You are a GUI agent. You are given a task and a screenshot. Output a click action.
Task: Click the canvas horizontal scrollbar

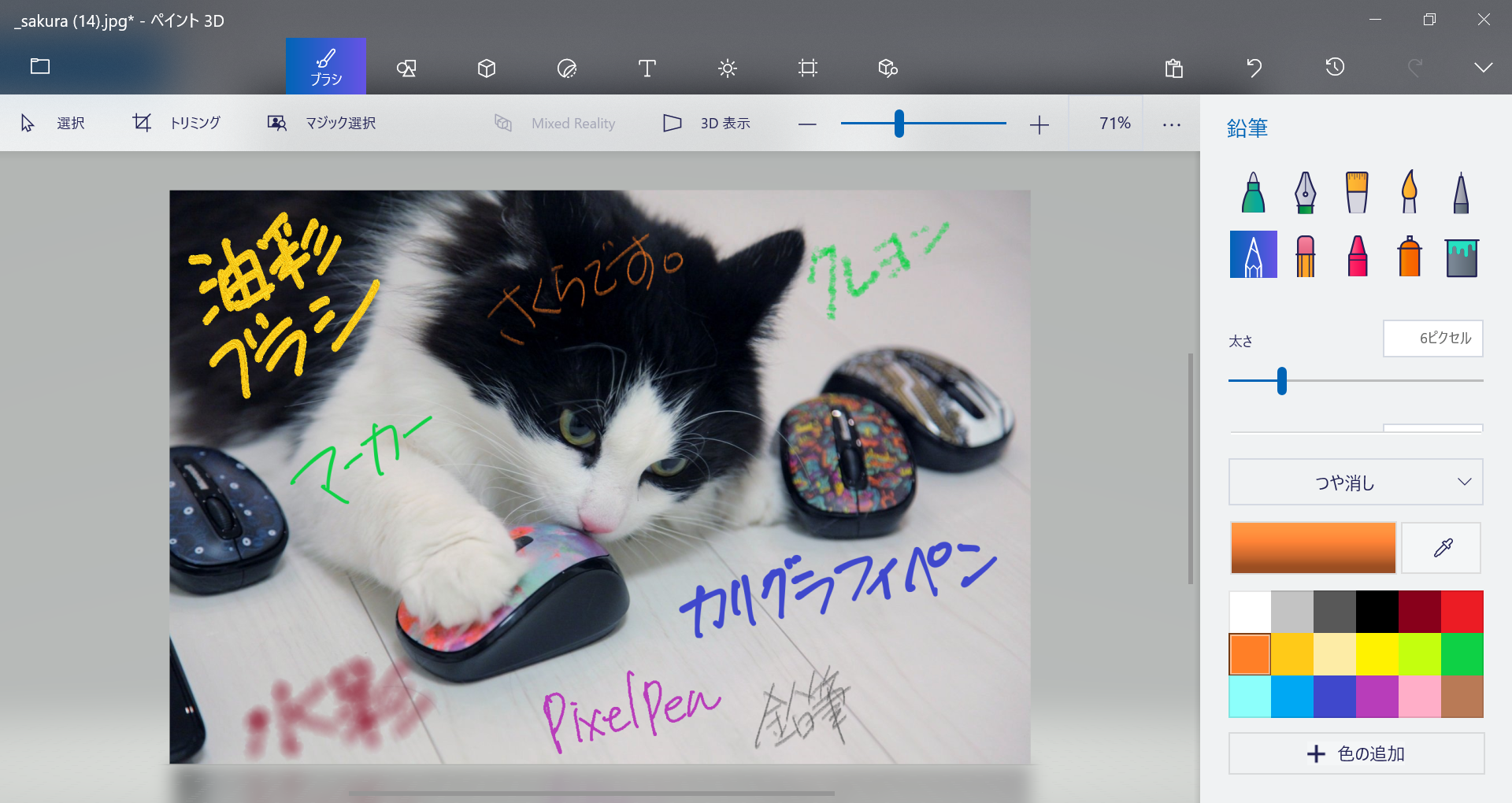591,794
